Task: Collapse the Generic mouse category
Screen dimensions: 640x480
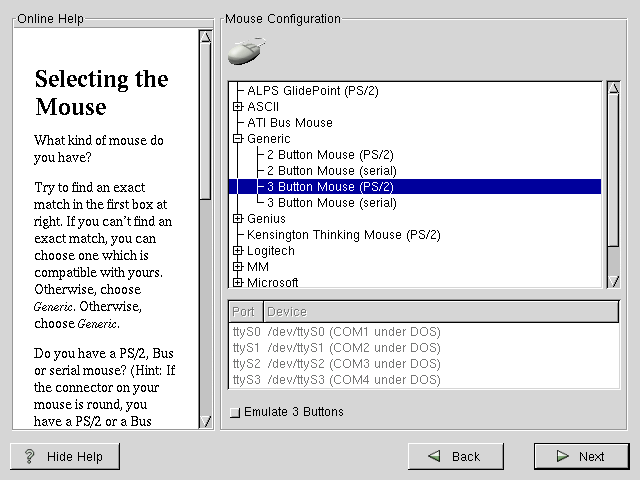Action: [238, 139]
